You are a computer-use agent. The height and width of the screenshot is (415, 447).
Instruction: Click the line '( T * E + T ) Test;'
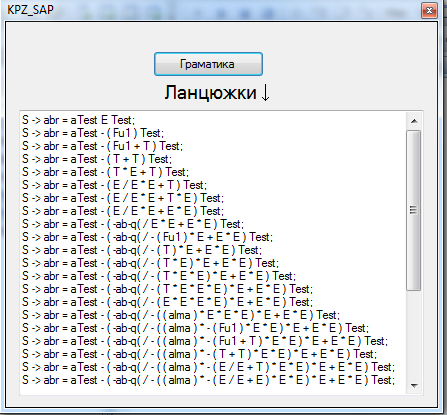pyautogui.click(x=105, y=172)
